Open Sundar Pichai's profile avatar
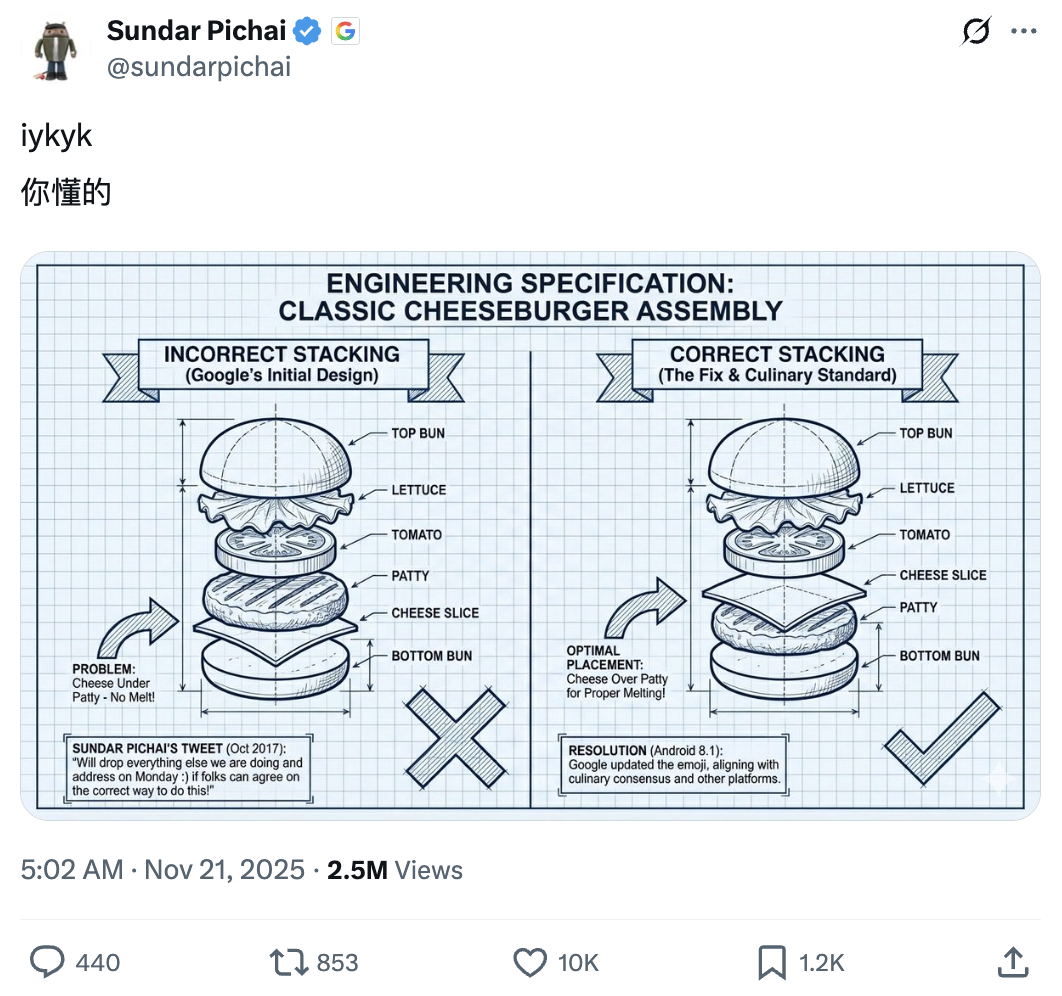 57,48
